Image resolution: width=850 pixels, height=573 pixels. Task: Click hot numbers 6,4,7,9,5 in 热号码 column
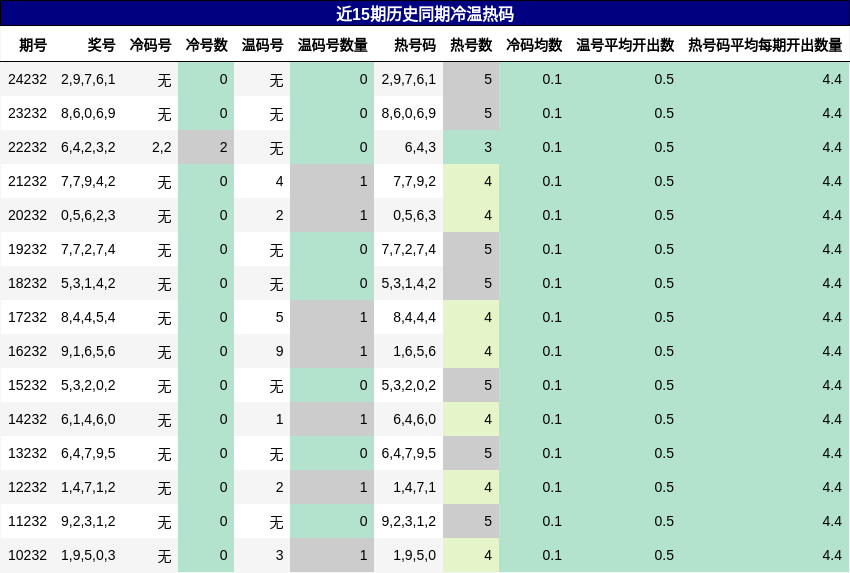click(x=409, y=453)
